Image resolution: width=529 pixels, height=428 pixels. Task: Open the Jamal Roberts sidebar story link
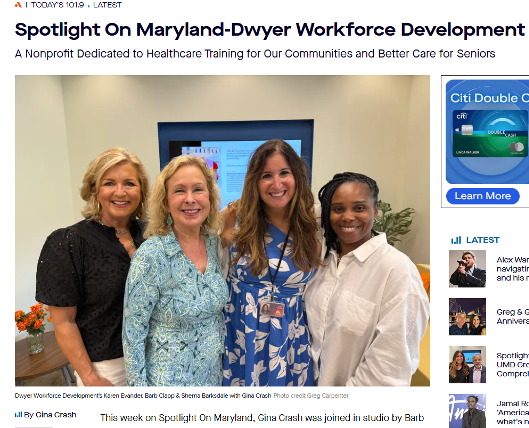tap(512, 412)
